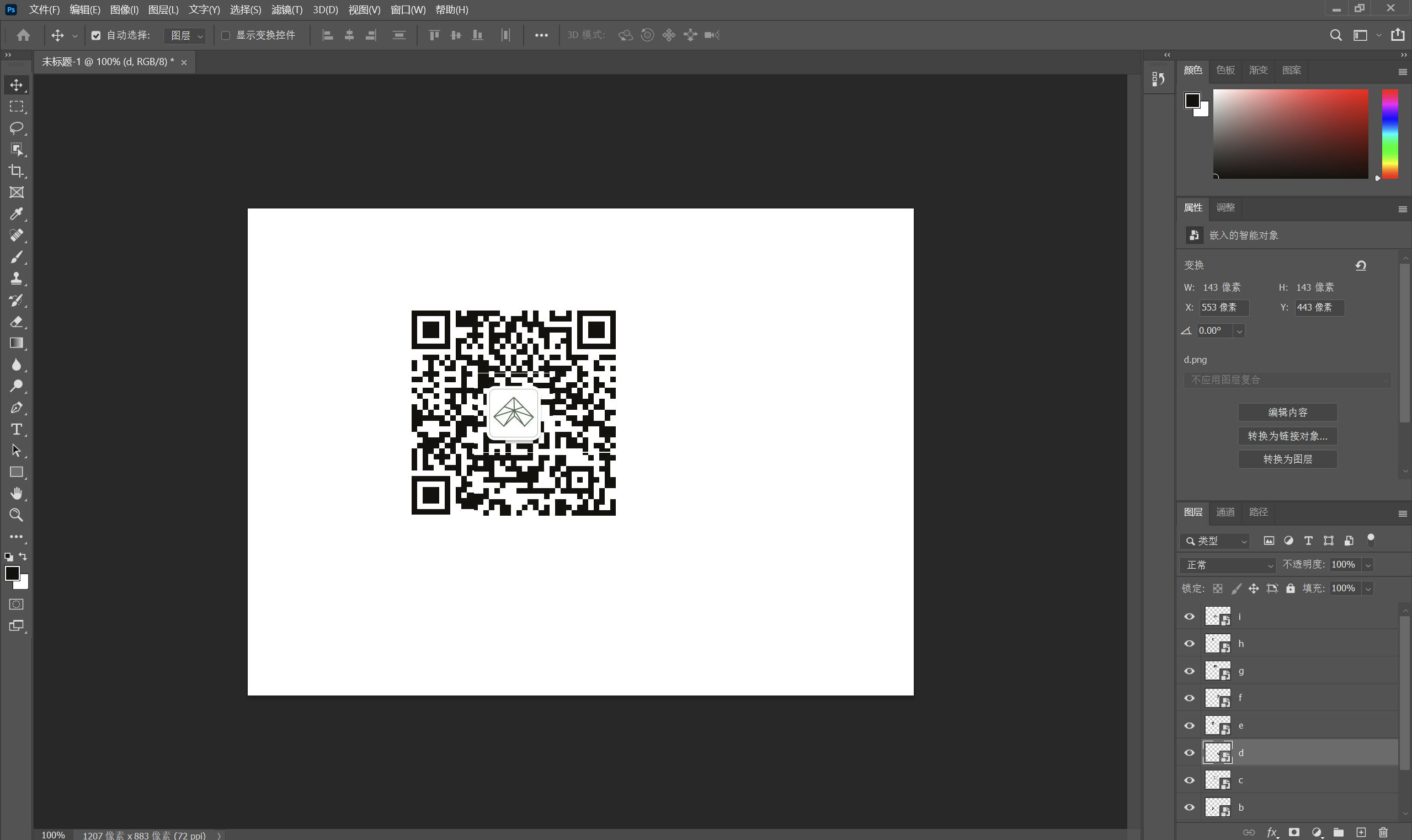Select the Dodge tool
The height and width of the screenshot is (840, 1412).
pos(17,386)
